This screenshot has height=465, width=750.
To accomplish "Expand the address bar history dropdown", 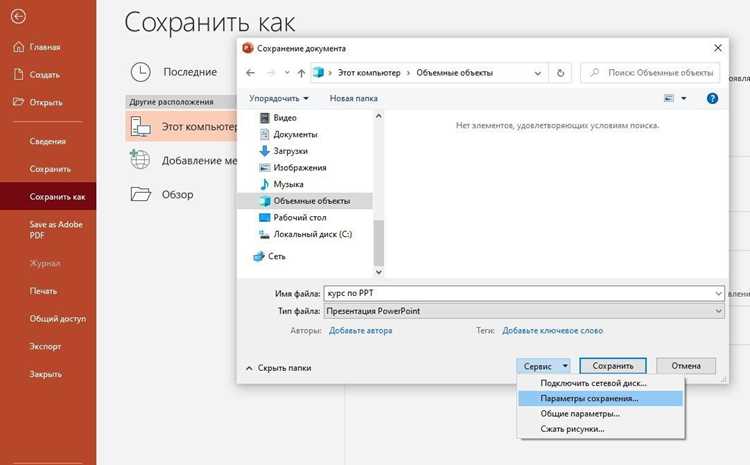I will tap(538, 73).
